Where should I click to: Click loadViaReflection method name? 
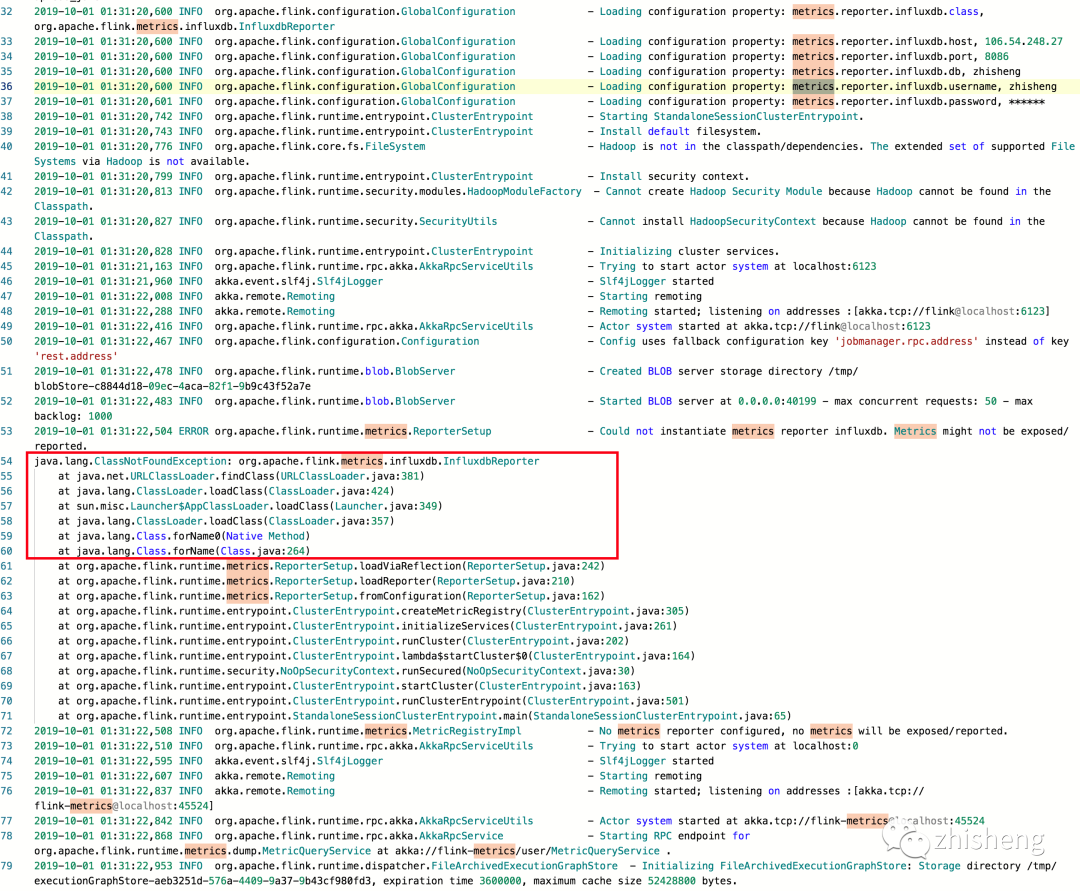pyautogui.click(x=411, y=567)
